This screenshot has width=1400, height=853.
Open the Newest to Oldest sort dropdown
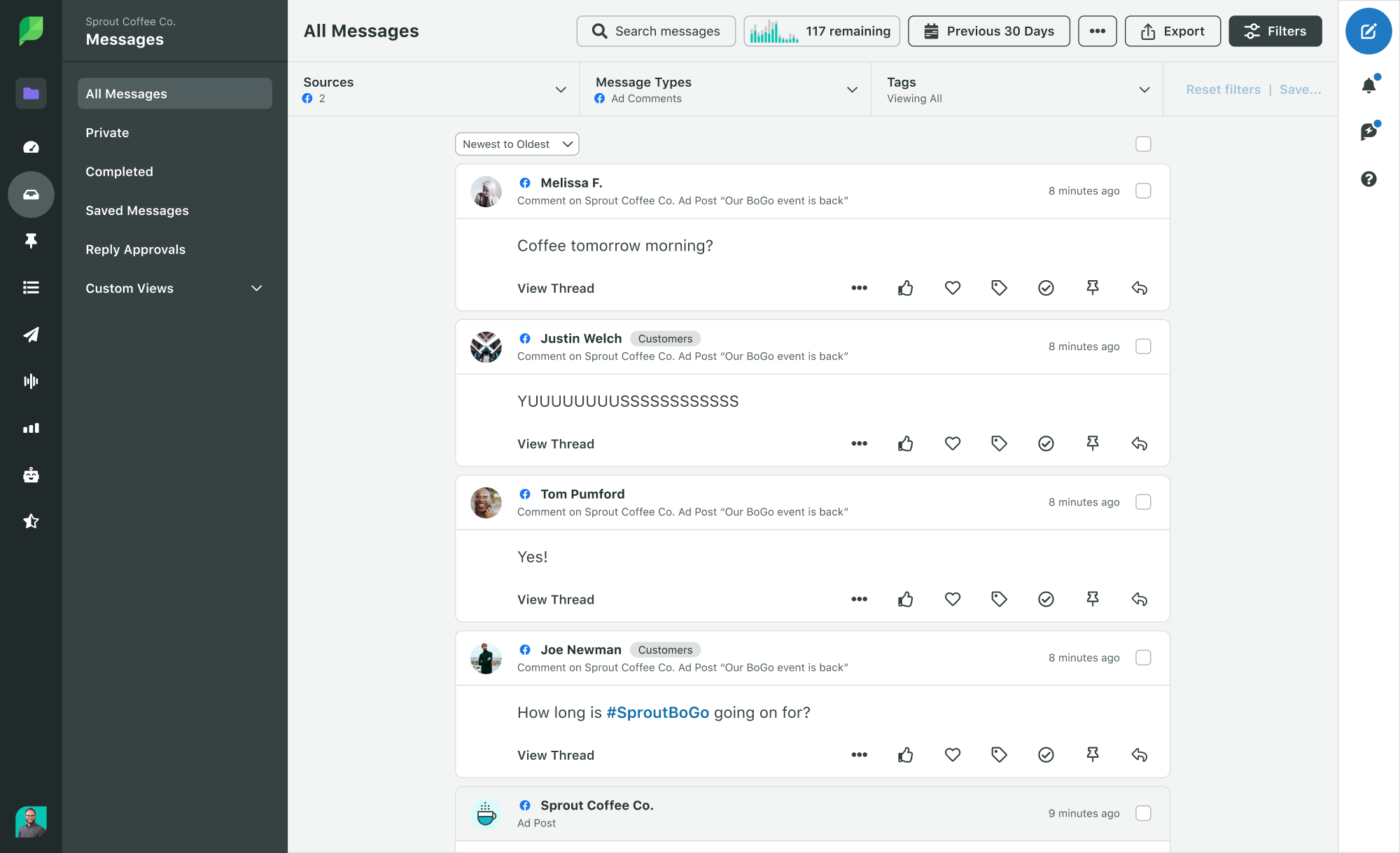pyautogui.click(x=517, y=144)
